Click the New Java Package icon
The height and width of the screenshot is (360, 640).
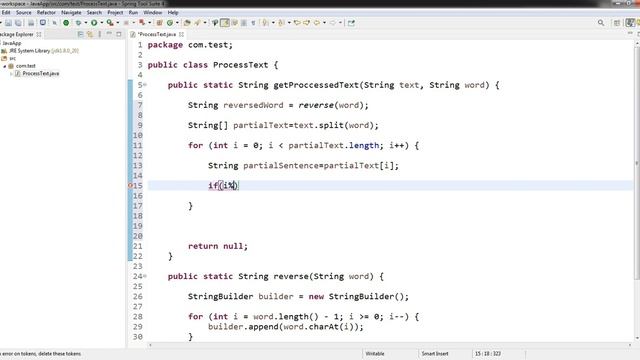pos(160,23)
